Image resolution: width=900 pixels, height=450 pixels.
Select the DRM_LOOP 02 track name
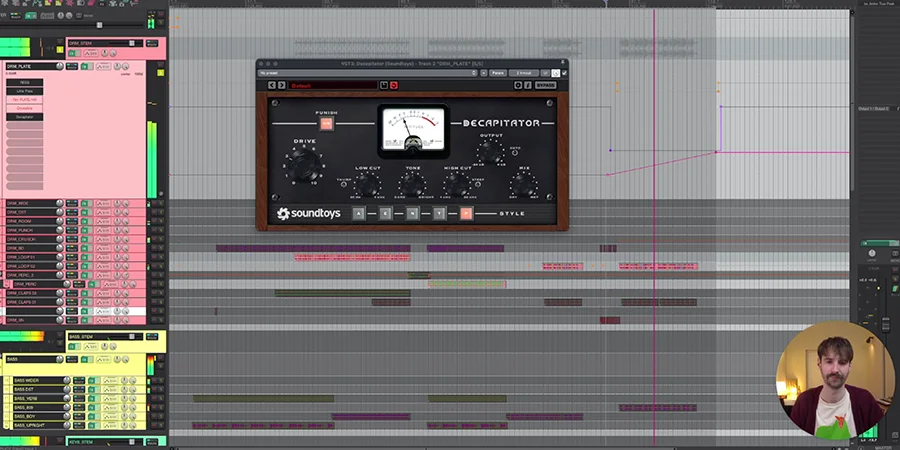pyautogui.click(x=21, y=266)
